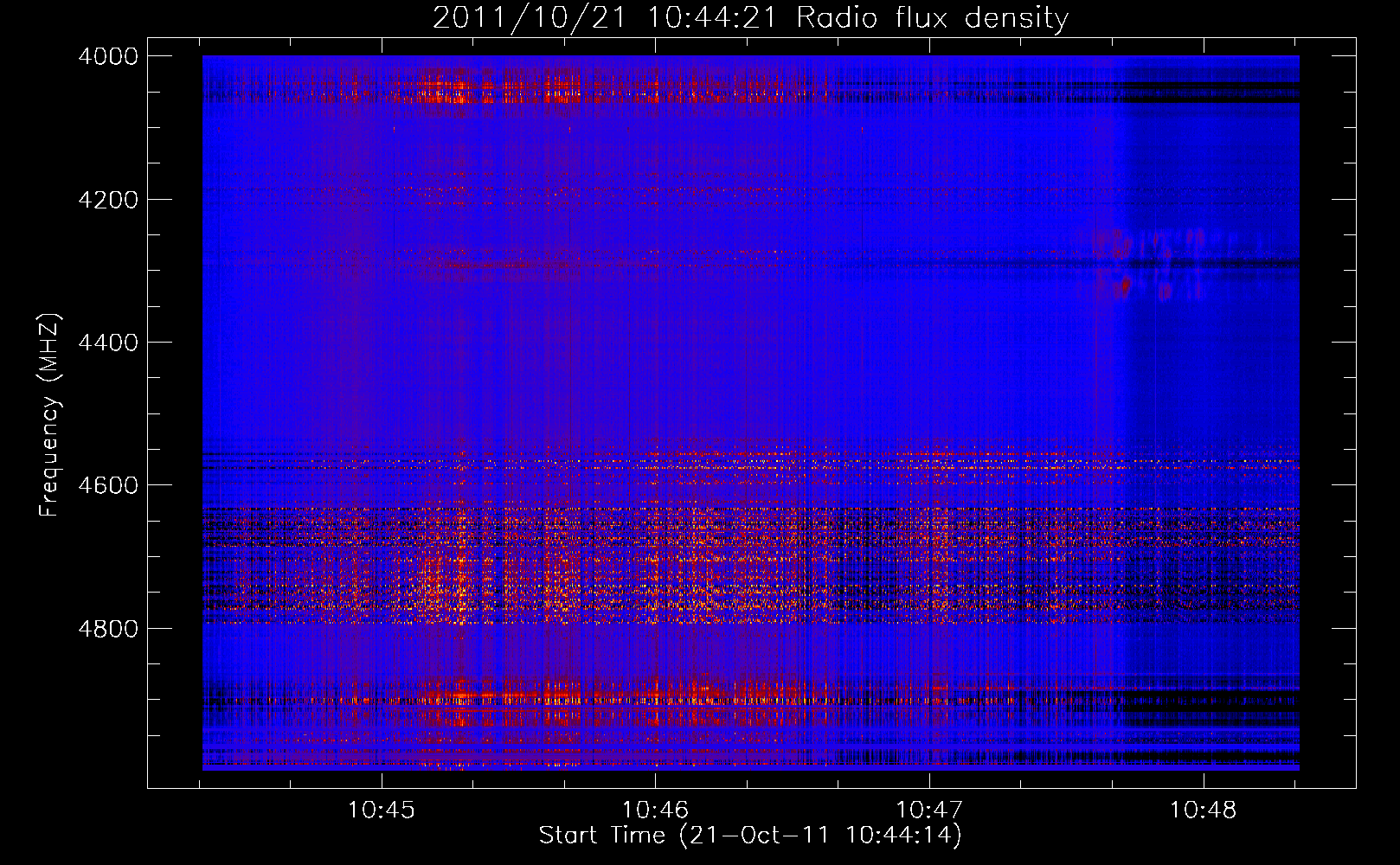1400x865 pixels.
Task: Select the '4400' frequency tick label
Action: click(108, 343)
